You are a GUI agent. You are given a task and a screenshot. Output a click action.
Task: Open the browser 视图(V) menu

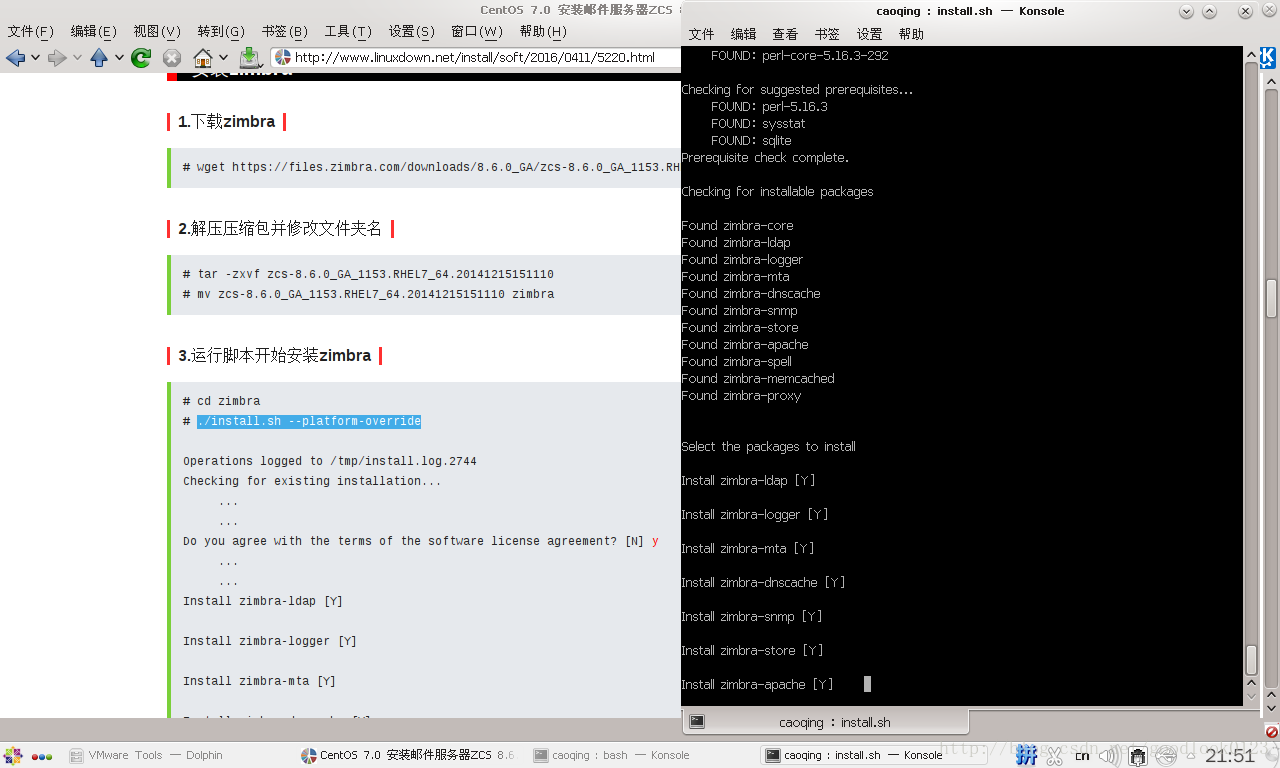click(x=157, y=32)
